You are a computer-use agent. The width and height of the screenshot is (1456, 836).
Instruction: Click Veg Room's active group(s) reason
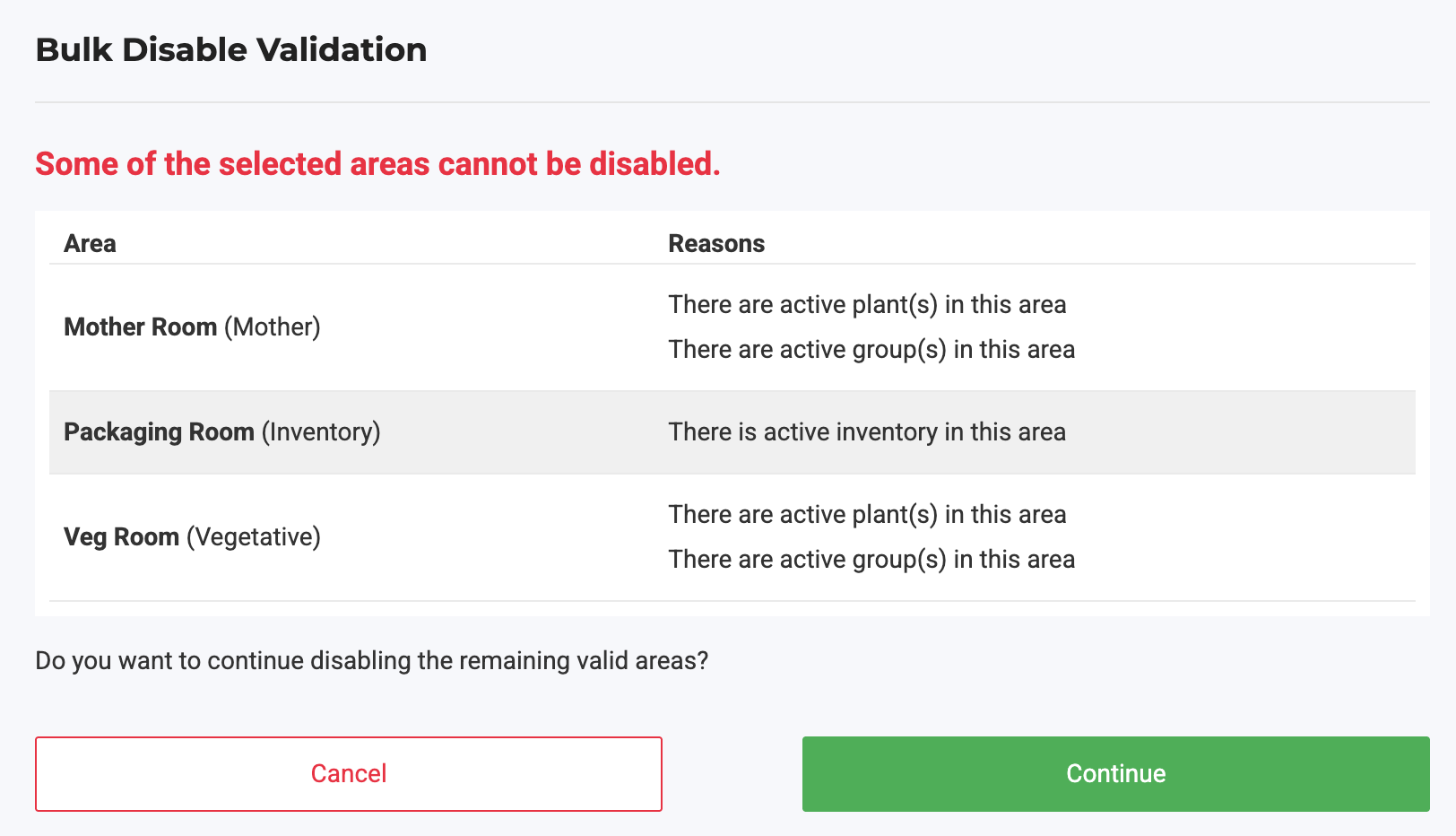click(871, 560)
